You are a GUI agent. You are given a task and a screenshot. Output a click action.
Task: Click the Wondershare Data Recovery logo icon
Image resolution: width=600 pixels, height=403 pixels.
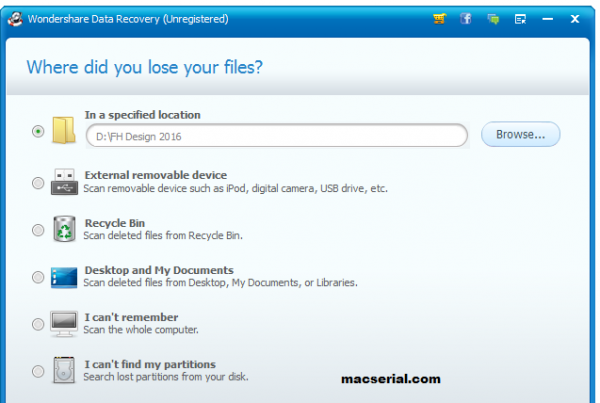15,19
